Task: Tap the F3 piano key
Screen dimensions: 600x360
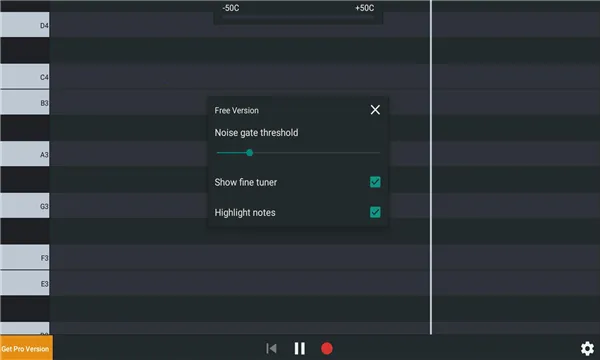Action: point(24,257)
